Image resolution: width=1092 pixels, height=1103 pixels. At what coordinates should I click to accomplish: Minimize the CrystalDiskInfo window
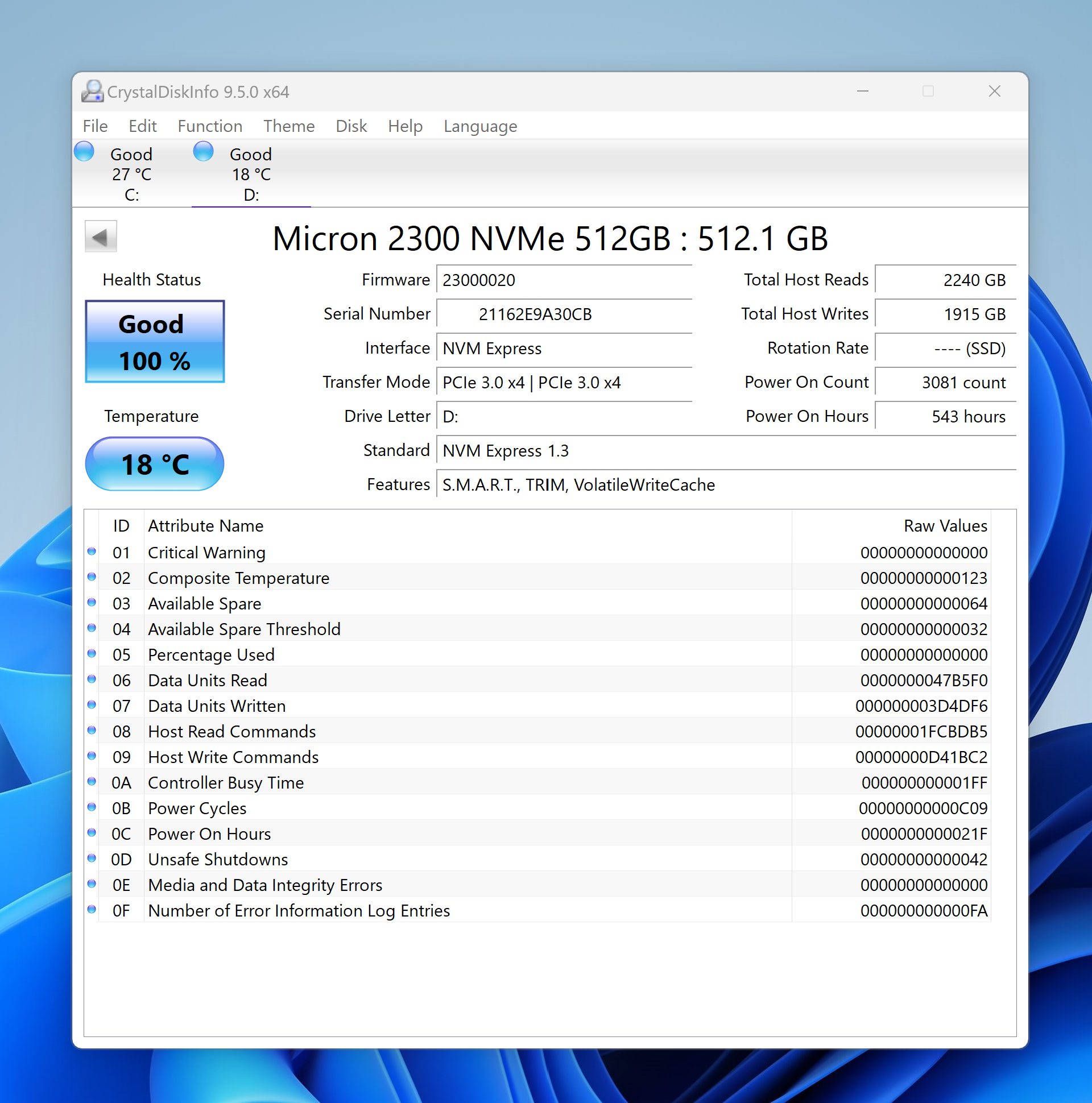coord(862,92)
